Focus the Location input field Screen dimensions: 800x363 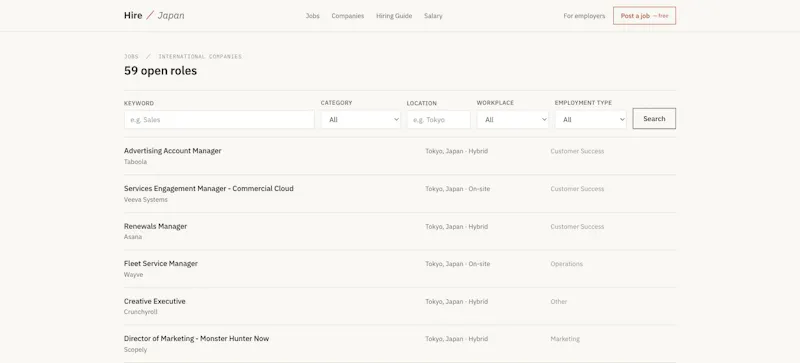[438, 120]
